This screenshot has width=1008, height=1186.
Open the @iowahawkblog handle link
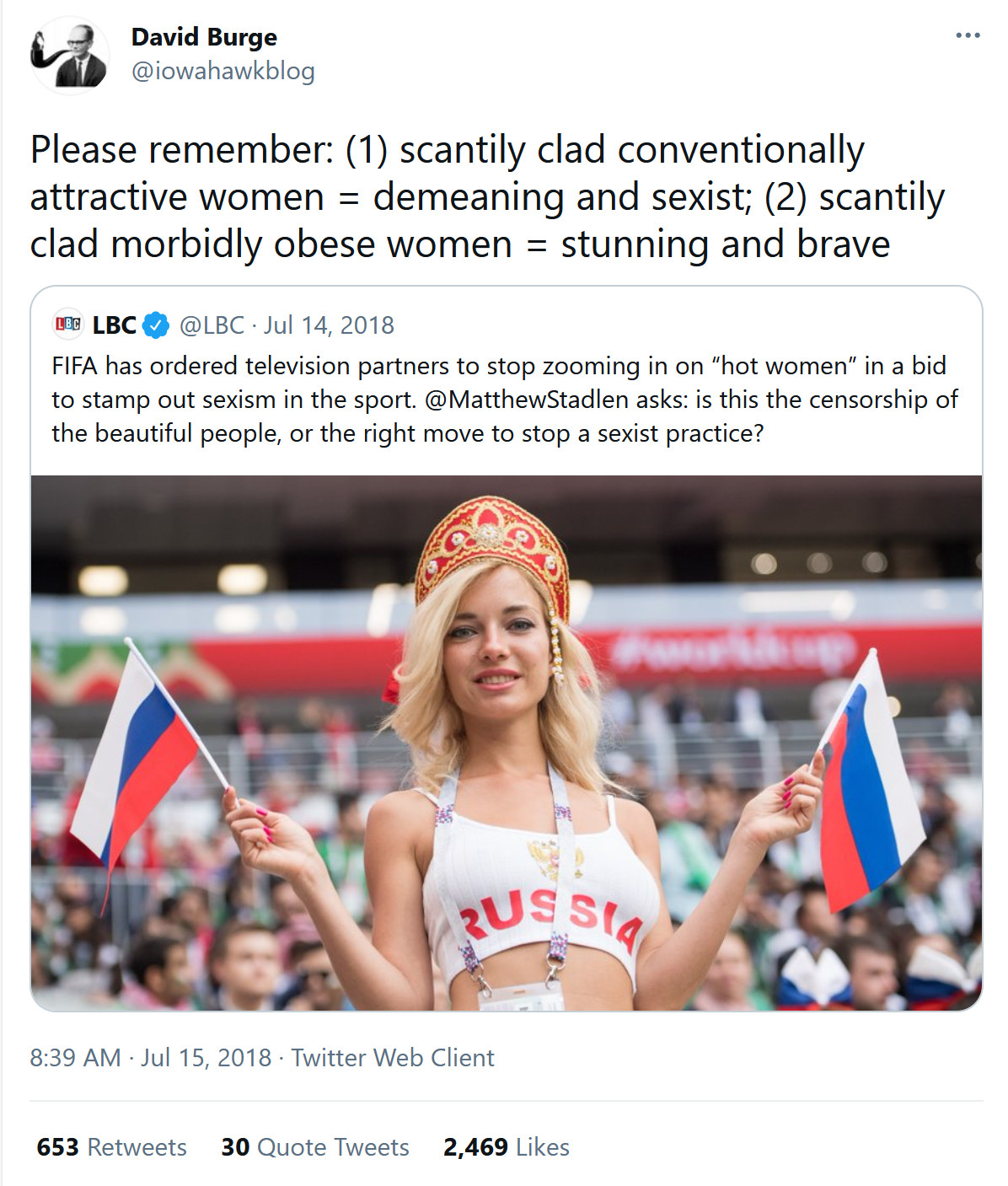(223, 71)
